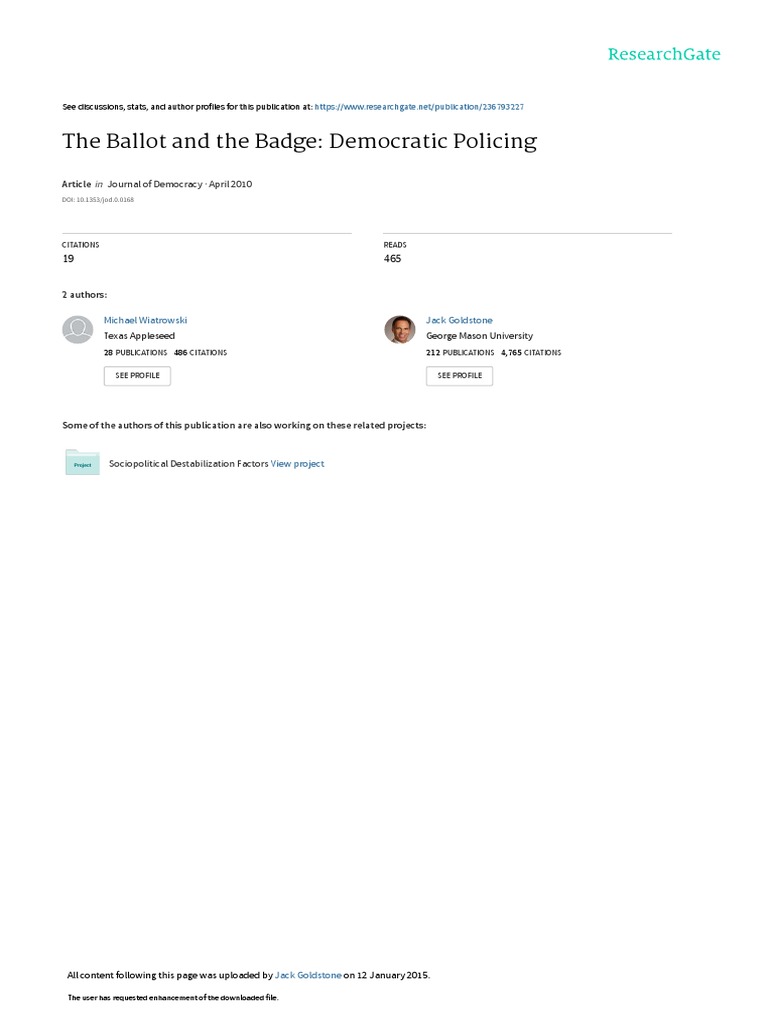Open Michael Wiatrowski's author name link
Image resolution: width=768 pixels, height=1024 pixels.
point(146,320)
